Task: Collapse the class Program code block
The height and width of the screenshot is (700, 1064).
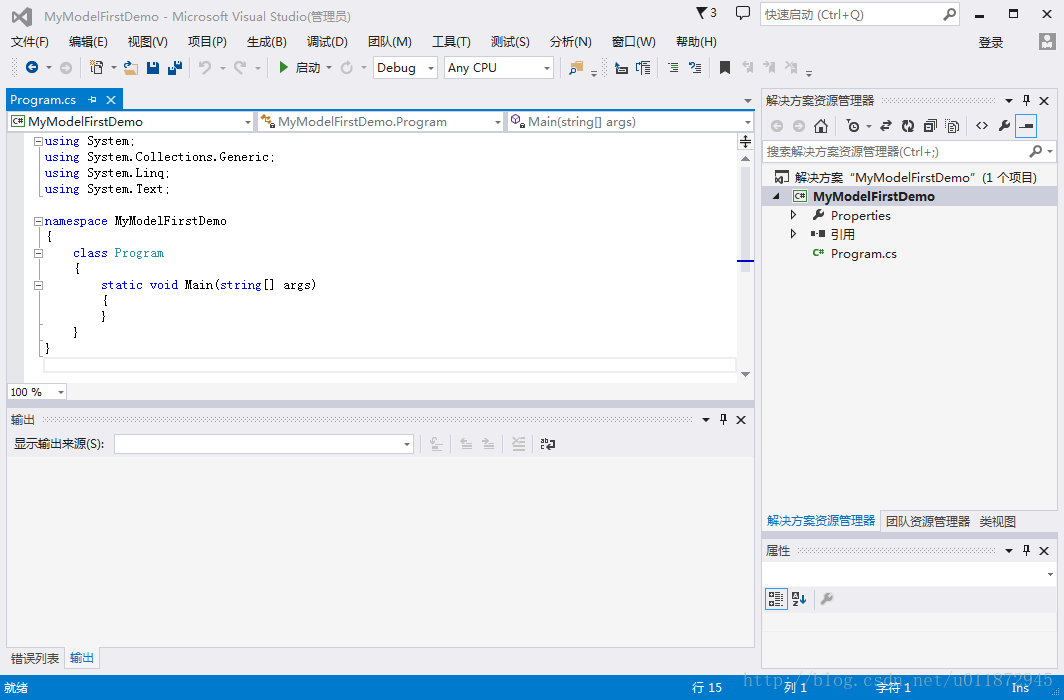Action: [39, 253]
